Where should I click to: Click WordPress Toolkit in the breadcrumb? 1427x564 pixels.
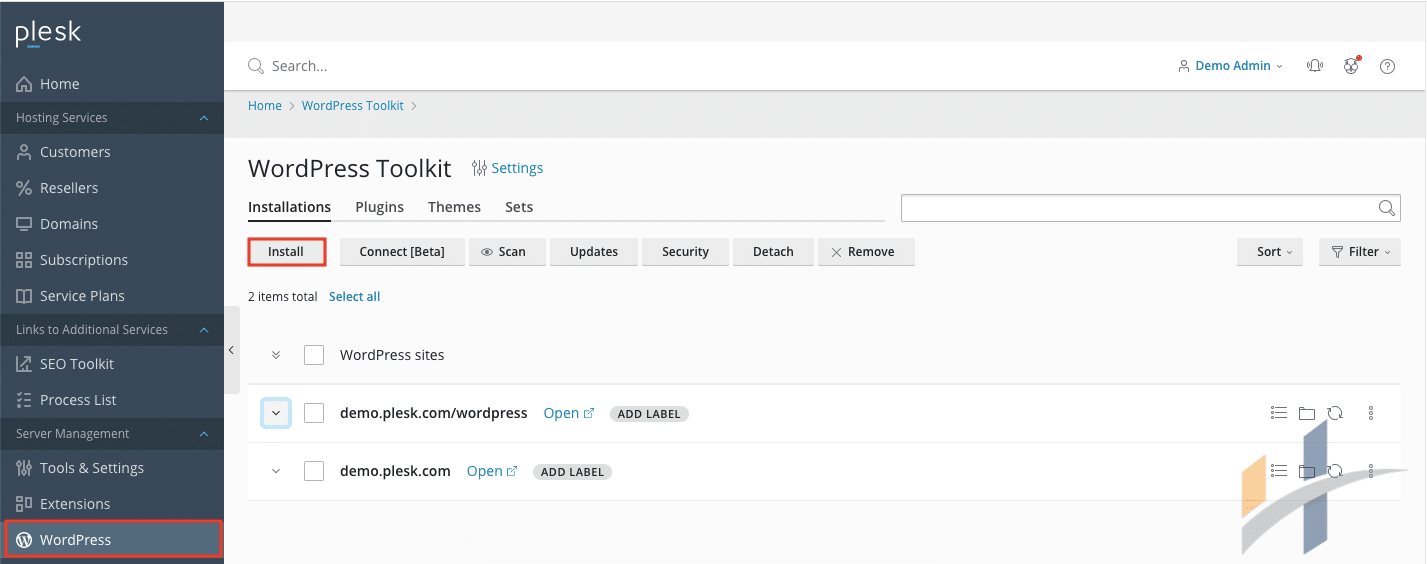pyautogui.click(x=353, y=106)
